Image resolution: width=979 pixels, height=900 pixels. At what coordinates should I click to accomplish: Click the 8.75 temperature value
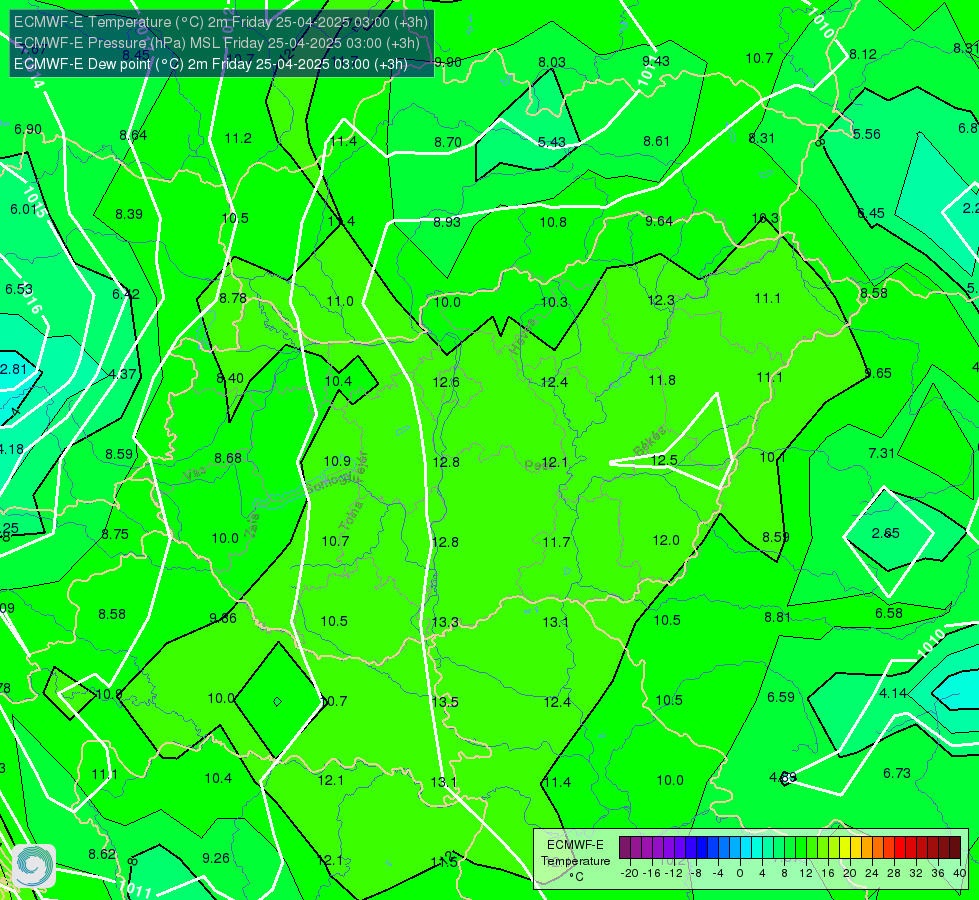115,535
